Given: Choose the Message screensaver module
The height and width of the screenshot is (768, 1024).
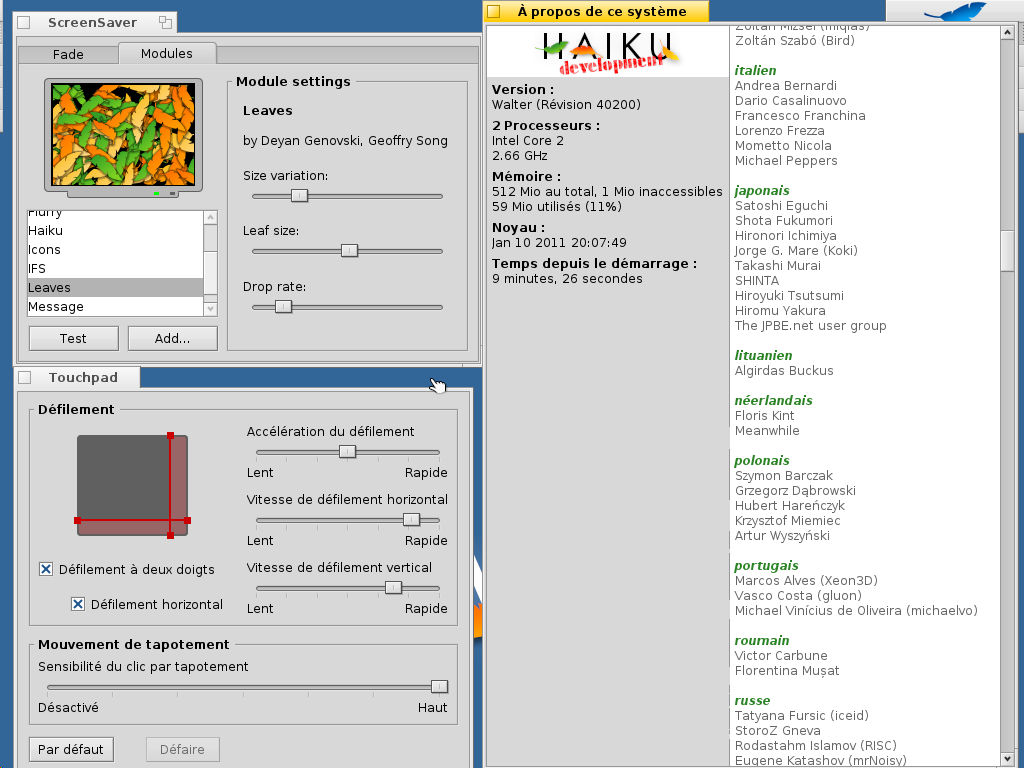Looking at the screenshot, I should [x=56, y=307].
